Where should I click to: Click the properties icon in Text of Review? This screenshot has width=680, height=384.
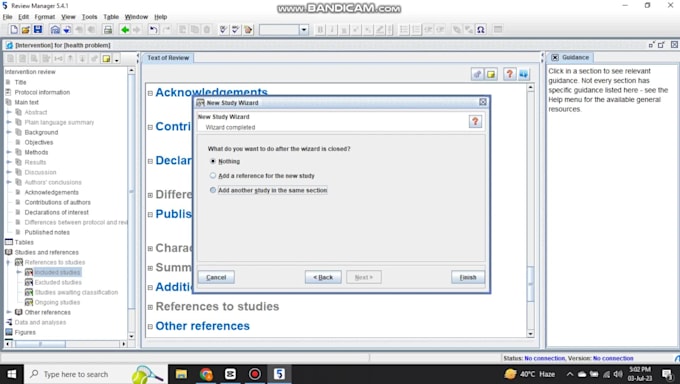tap(477, 74)
